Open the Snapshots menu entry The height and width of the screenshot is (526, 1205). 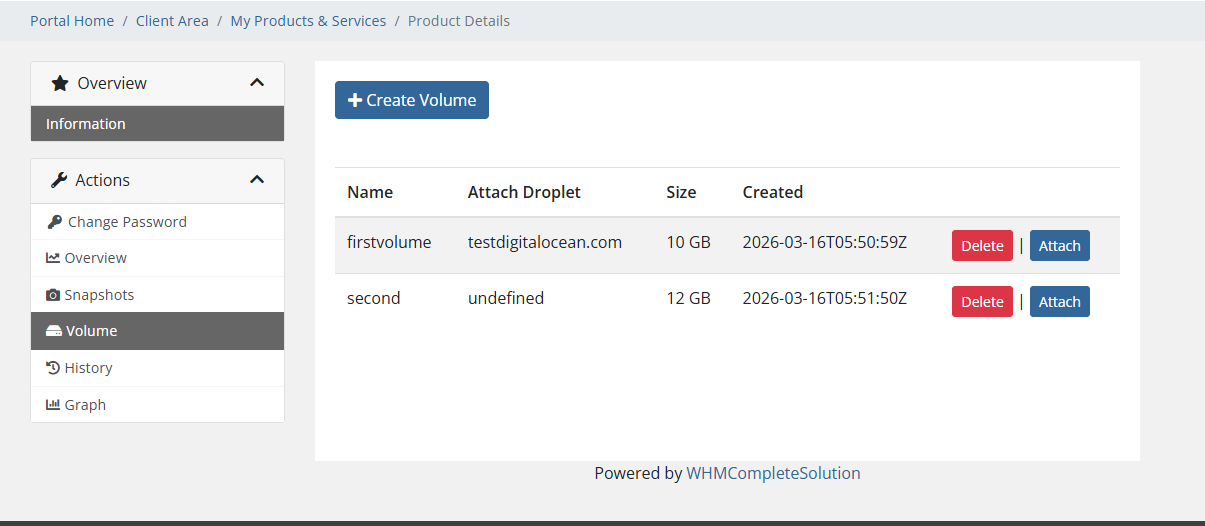click(99, 295)
